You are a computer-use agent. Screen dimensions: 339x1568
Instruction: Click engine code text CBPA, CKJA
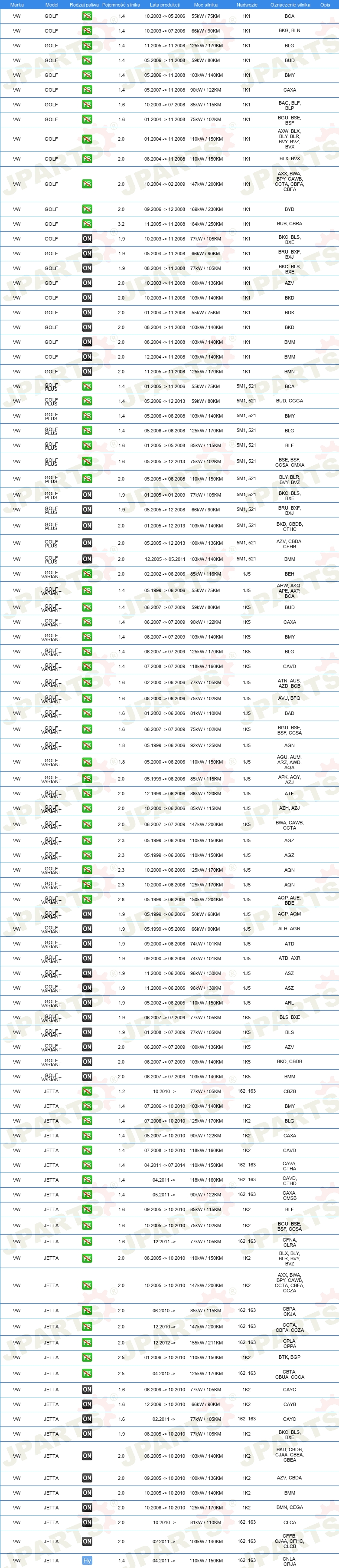click(290, 1311)
